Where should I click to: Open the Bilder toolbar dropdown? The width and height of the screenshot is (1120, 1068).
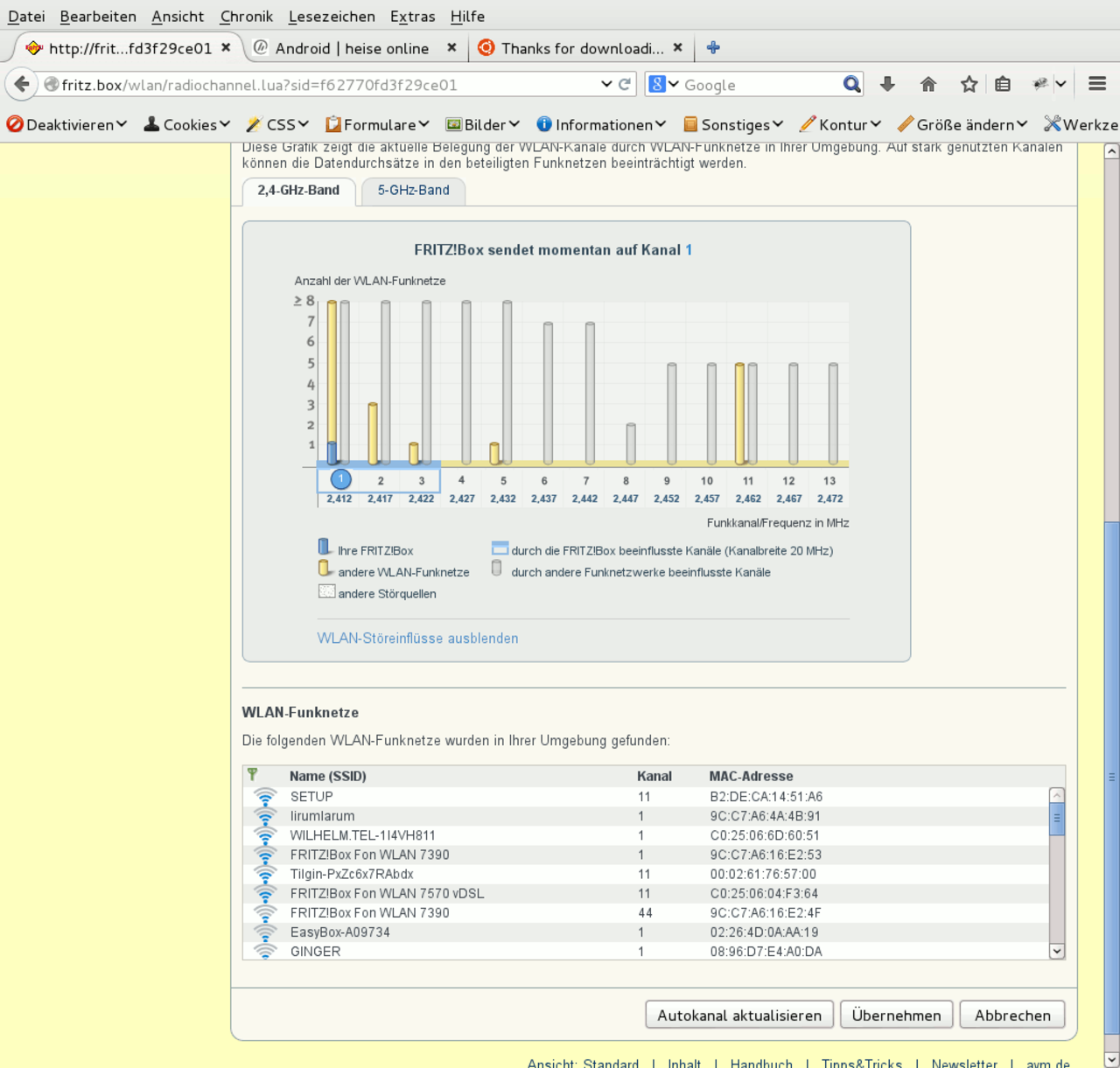pos(483,124)
